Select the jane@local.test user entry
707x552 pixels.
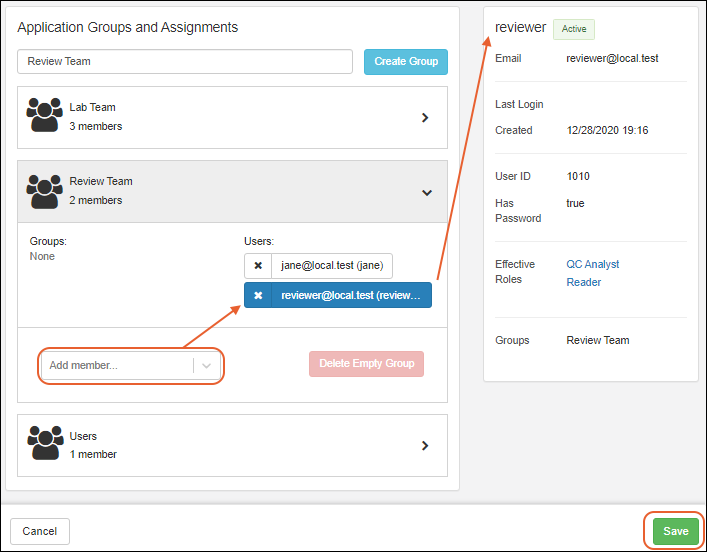[332, 265]
